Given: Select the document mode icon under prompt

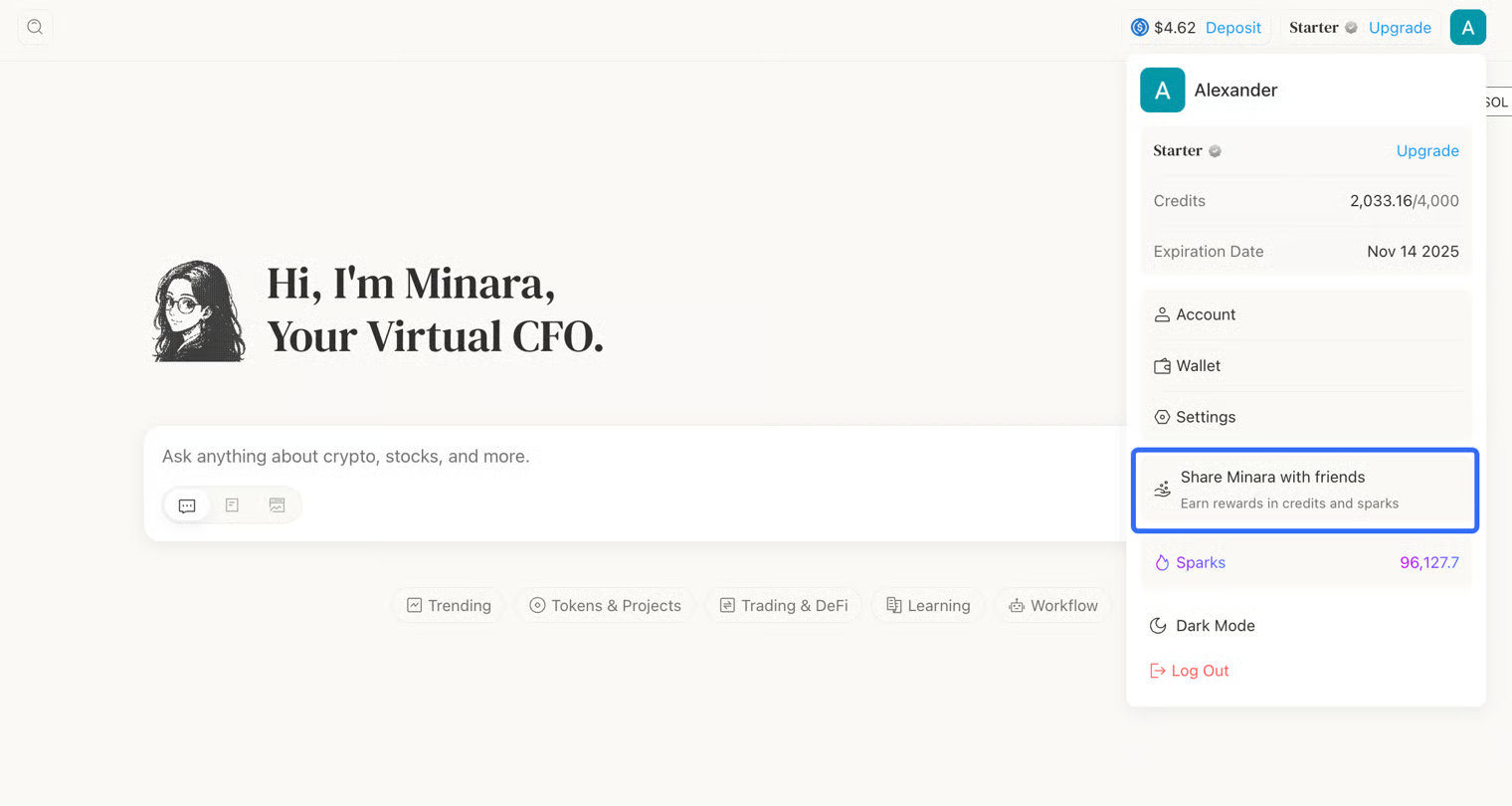Looking at the screenshot, I should pyautogui.click(x=232, y=505).
